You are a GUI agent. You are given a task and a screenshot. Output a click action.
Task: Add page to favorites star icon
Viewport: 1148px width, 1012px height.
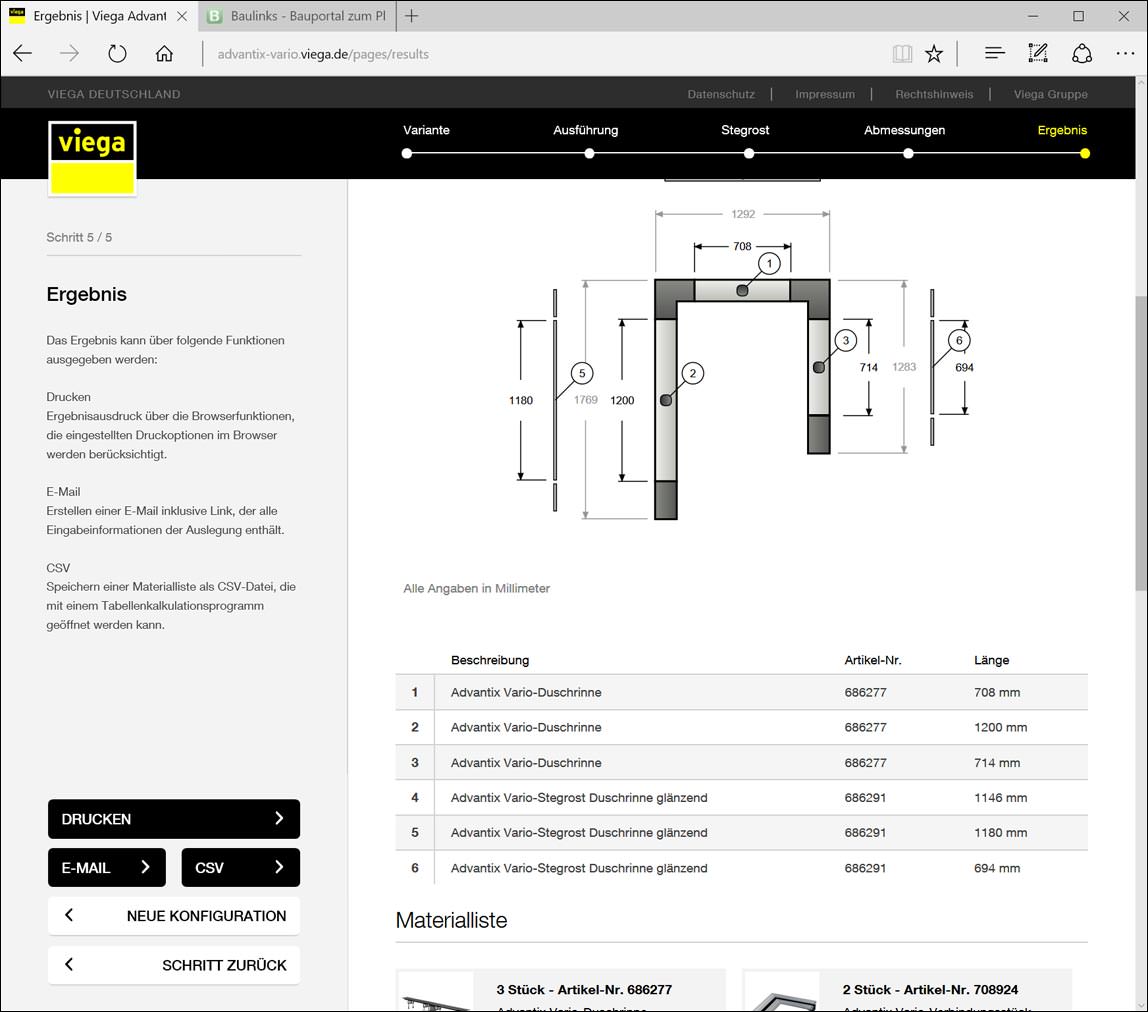pyautogui.click(x=933, y=53)
